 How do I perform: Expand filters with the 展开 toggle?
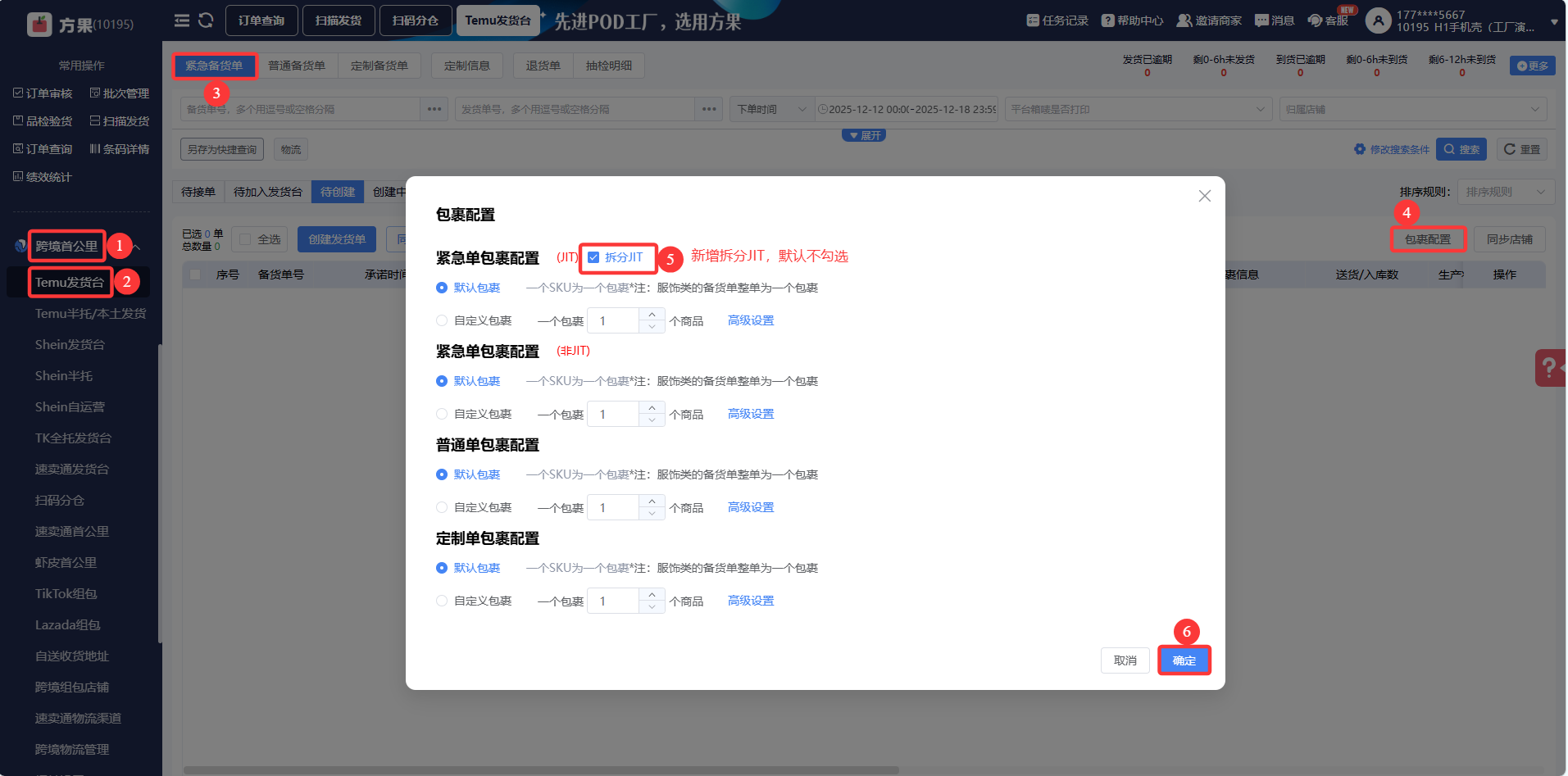pos(864,135)
